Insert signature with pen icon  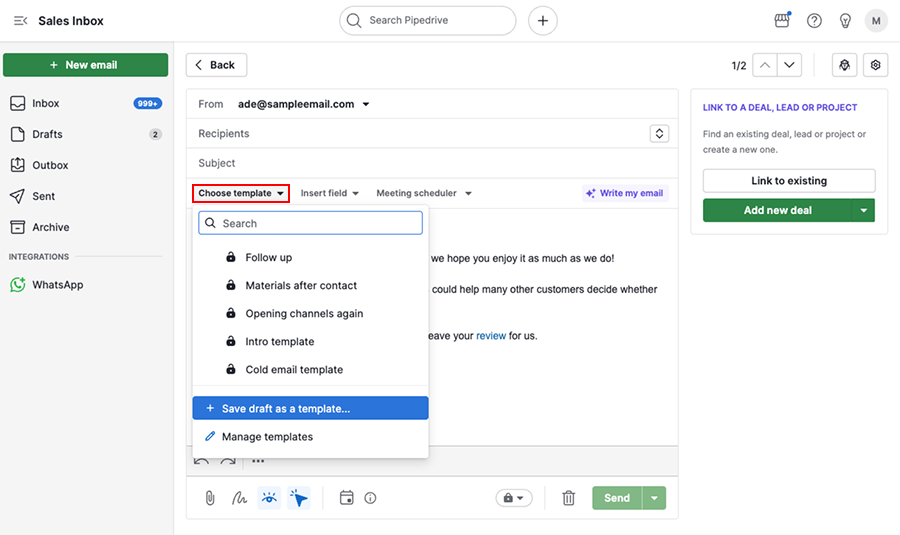pyautogui.click(x=239, y=498)
